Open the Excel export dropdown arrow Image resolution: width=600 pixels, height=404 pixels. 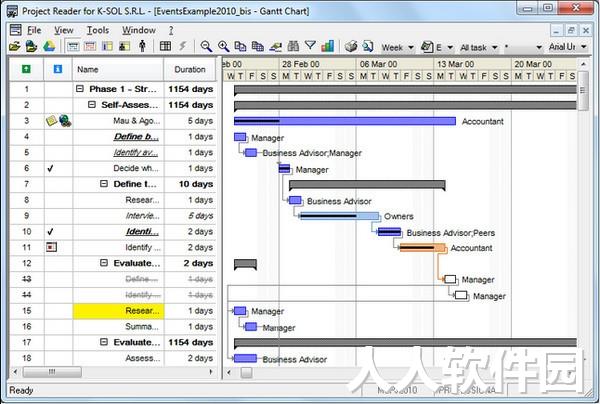click(450, 47)
